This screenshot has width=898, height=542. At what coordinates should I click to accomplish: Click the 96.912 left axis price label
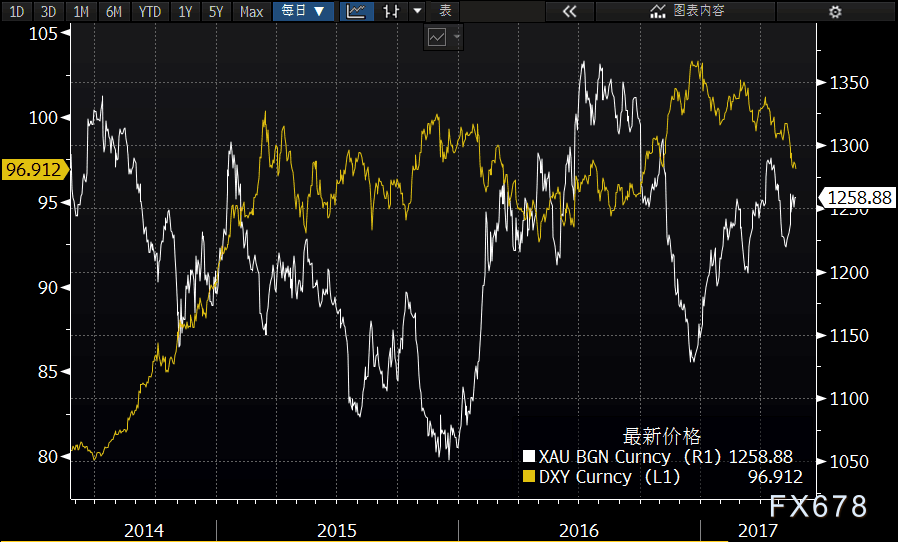[x=34, y=170]
